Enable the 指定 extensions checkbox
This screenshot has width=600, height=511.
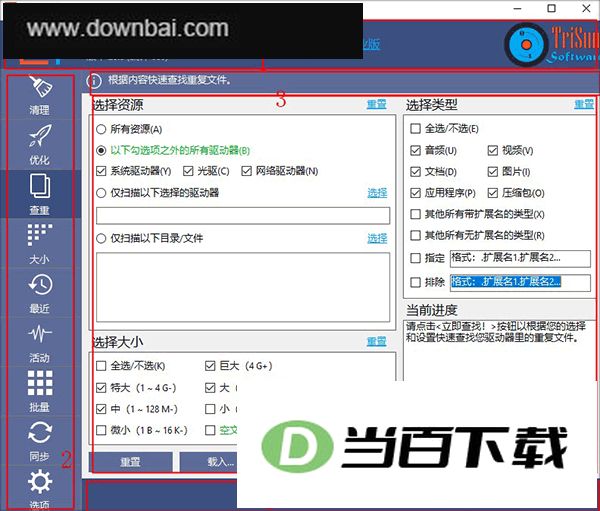pyautogui.click(x=415, y=258)
